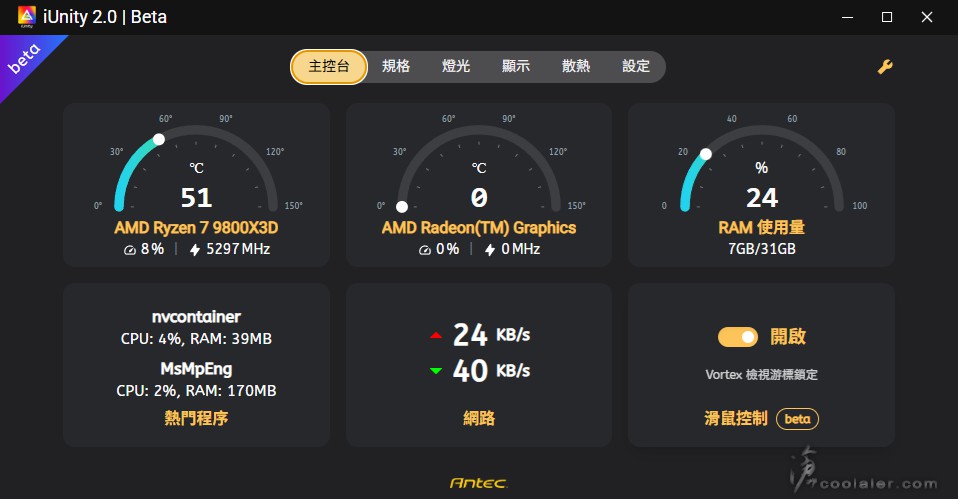Select the 主控台 dashboard tab
This screenshot has height=499, width=958.
[x=329, y=67]
